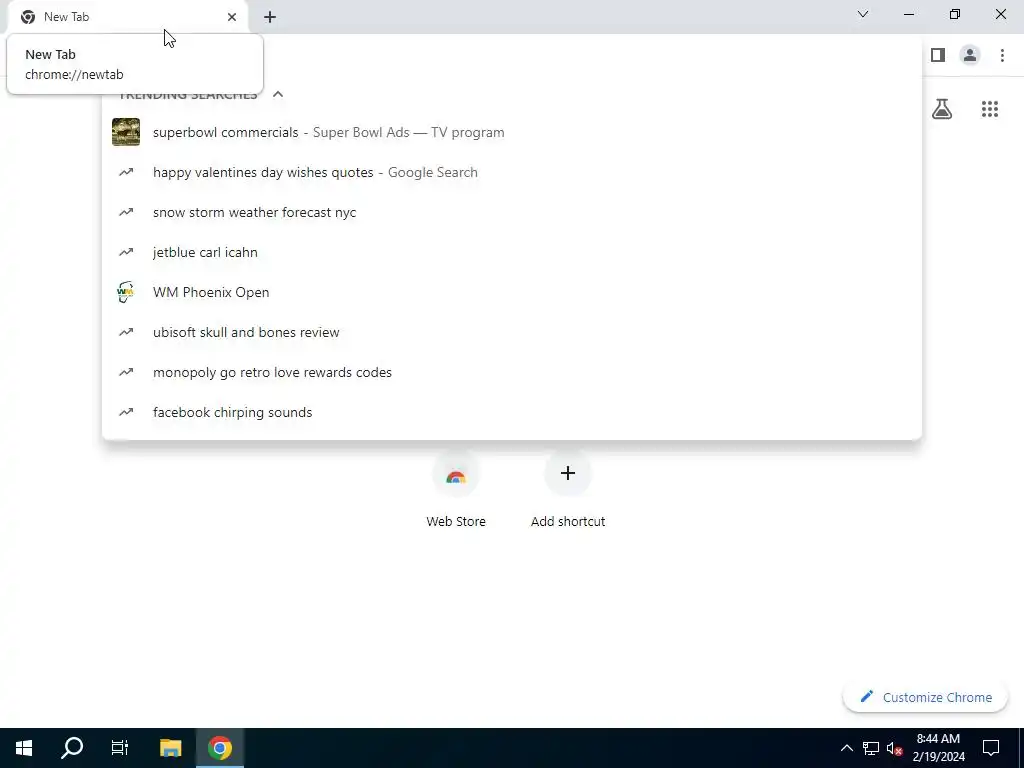This screenshot has height=768, width=1024.
Task: Open the profile avatar menu
Action: pyautogui.click(x=970, y=55)
